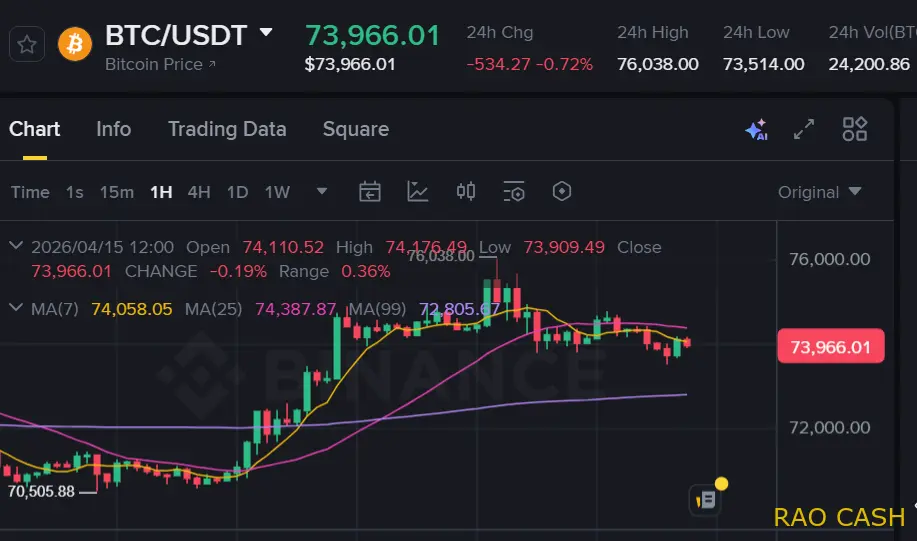Open the BTC/USDT pair selector dropdown arrow
This screenshot has height=541, width=917.
[266, 32]
